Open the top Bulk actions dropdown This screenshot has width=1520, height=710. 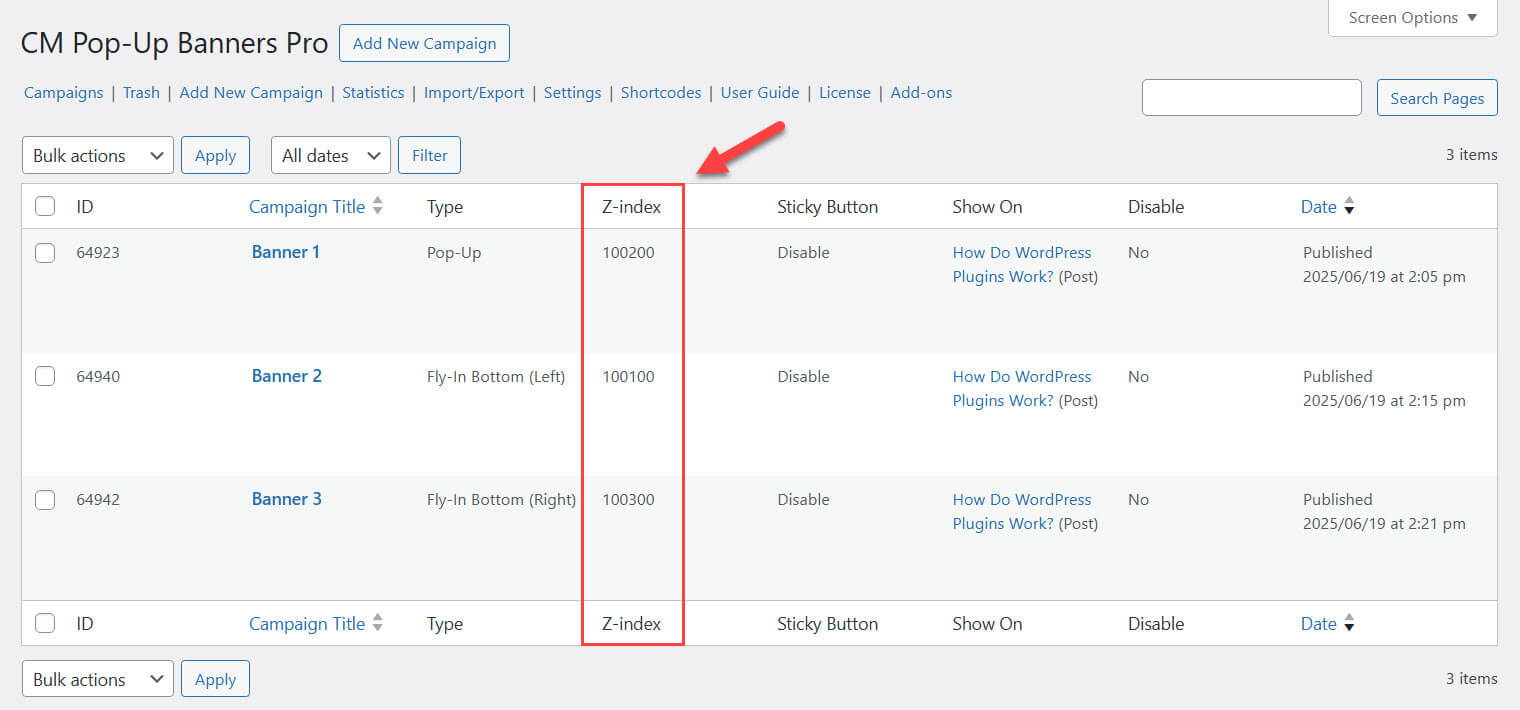pyautogui.click(x=98, y=155)
